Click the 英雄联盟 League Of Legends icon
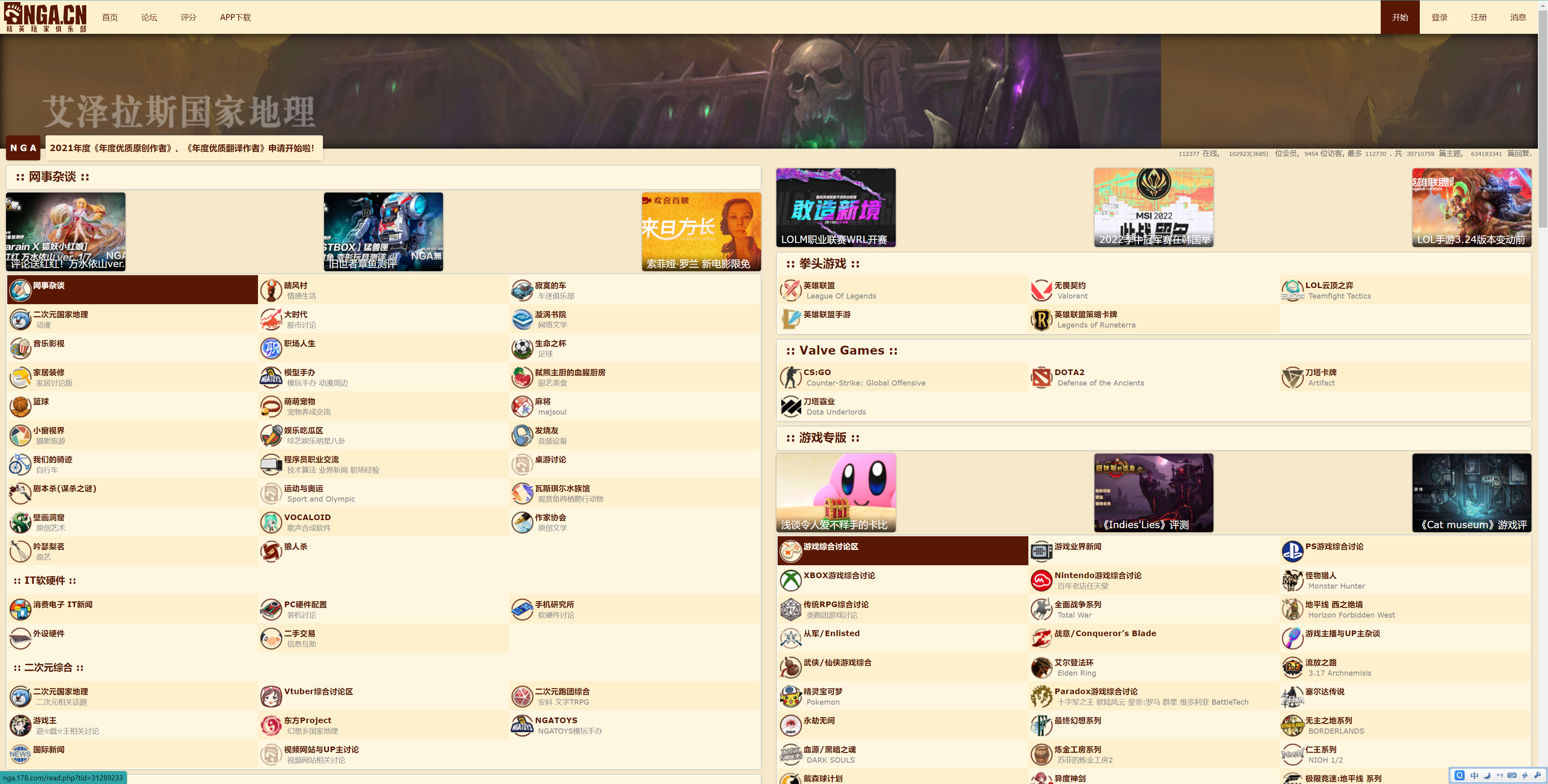The height and width of the screenshot is (784, 1548). pos(791,290)
